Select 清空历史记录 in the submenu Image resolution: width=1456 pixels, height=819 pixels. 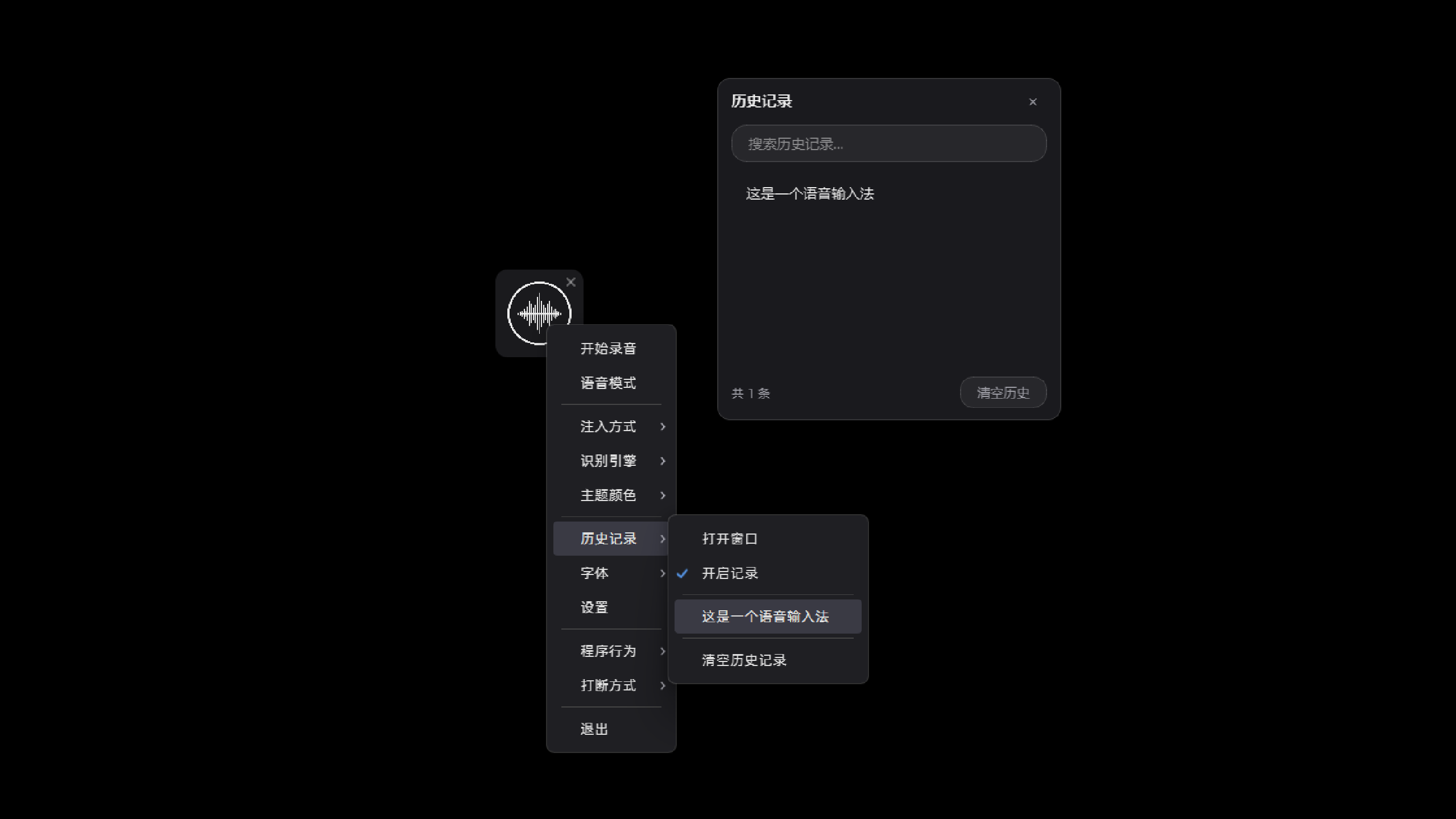(x=768, y=660)
